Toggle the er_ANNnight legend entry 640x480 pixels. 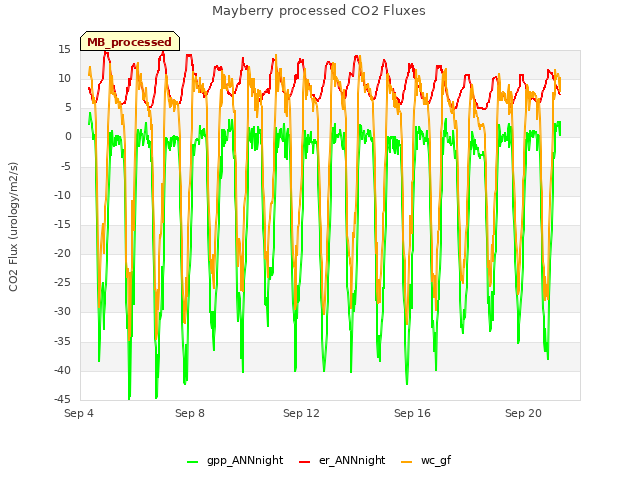(x=342, y=460)
